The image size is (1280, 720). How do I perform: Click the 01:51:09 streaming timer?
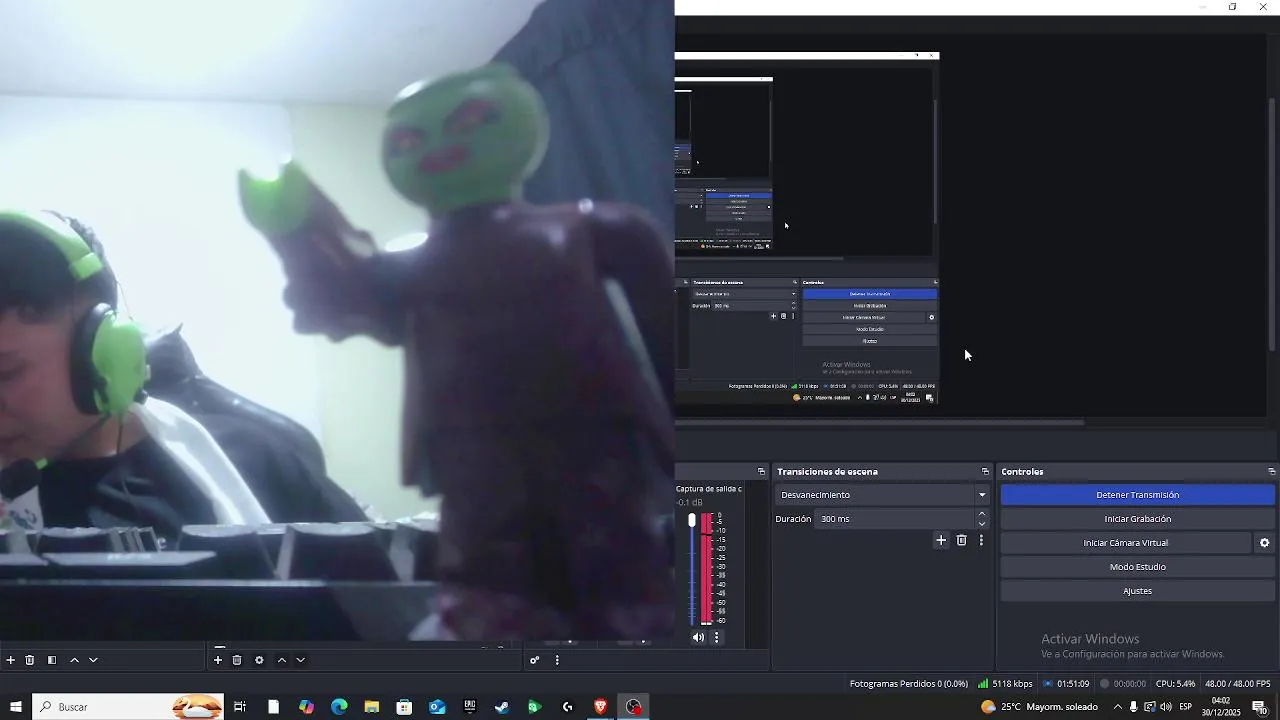point(1066,684)
